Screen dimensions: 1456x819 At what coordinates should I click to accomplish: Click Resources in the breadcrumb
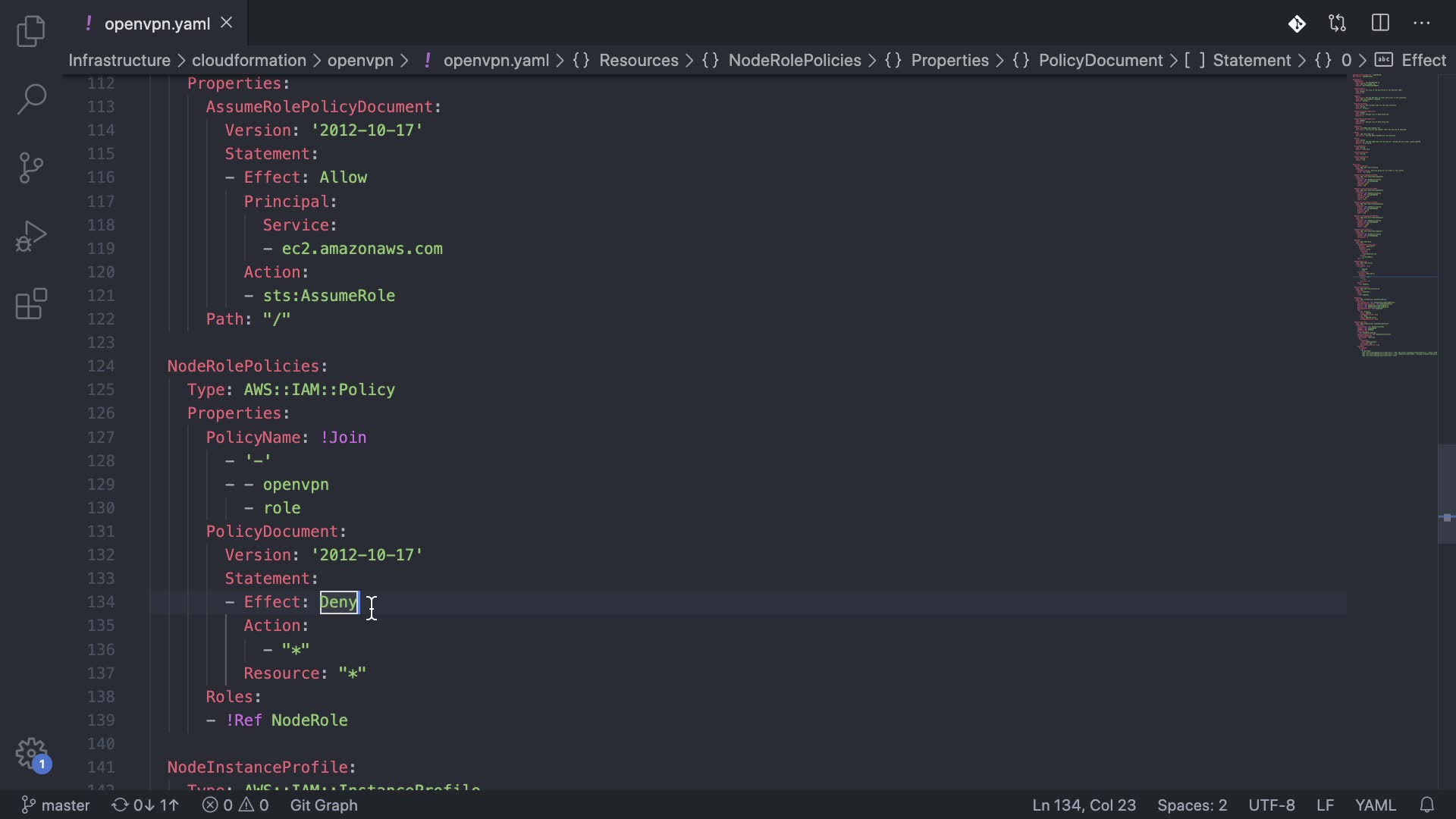coord(638,61)
